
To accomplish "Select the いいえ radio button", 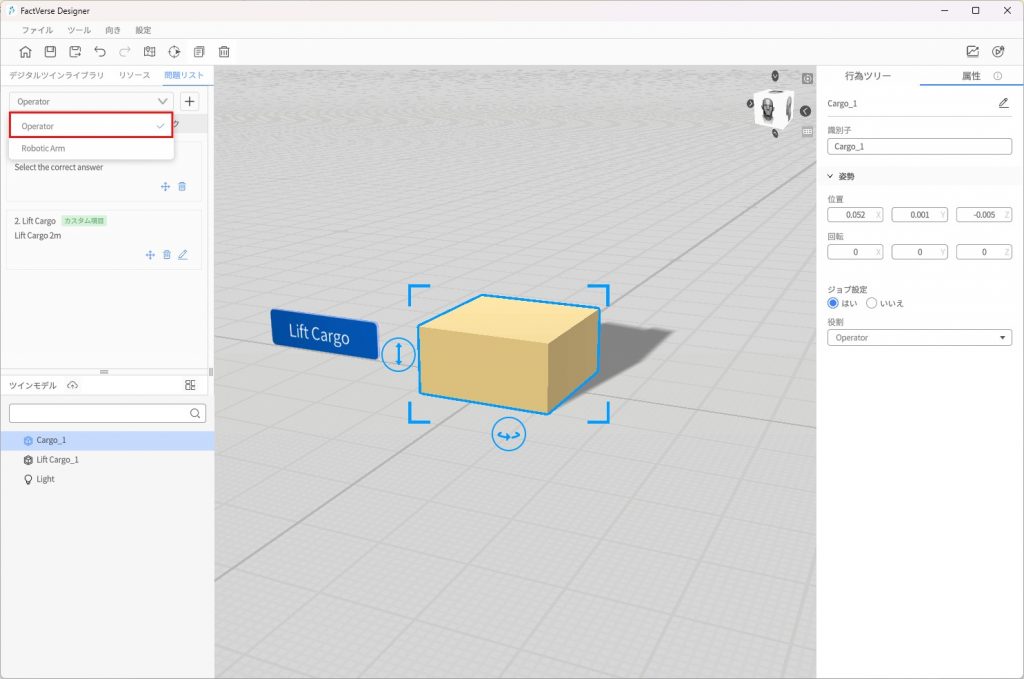I will [871, 303].
